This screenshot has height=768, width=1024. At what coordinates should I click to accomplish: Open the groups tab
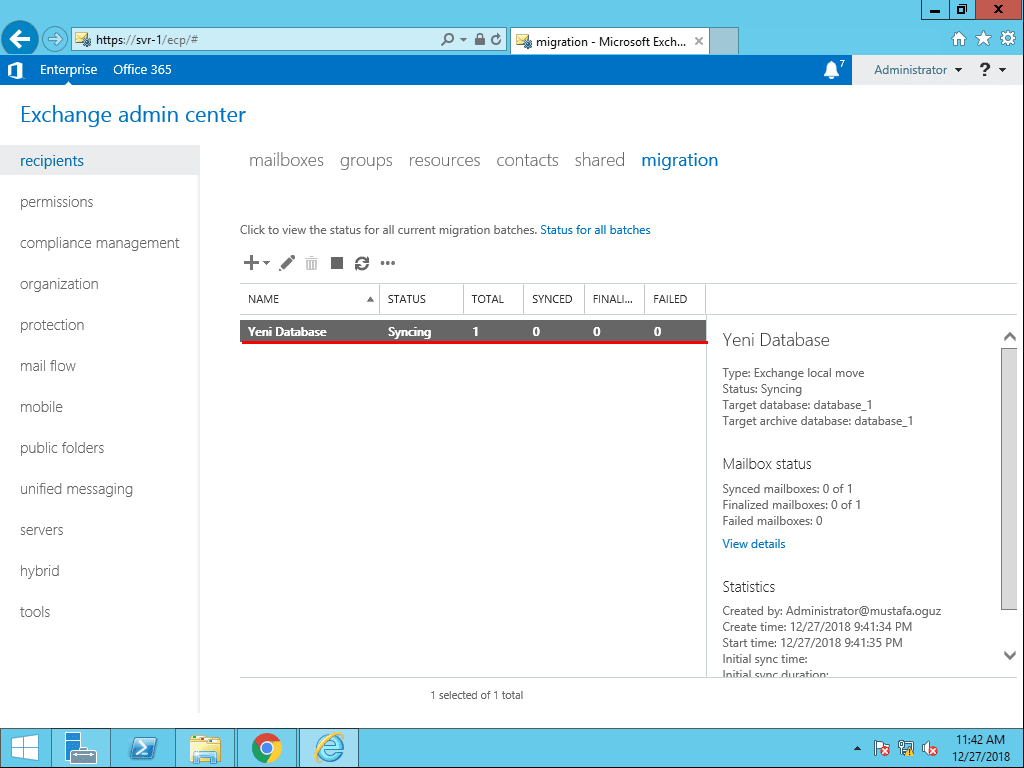click(x=366, y=160)
